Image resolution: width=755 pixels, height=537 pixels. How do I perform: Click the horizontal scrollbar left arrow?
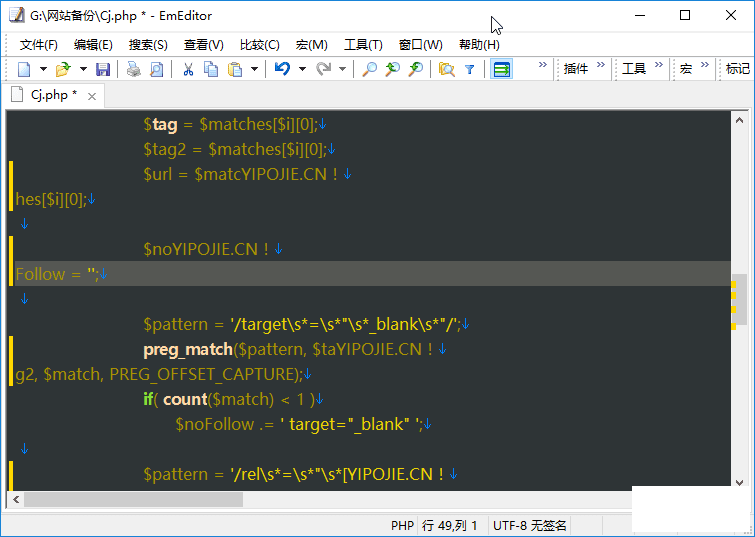tap(16, 499)
